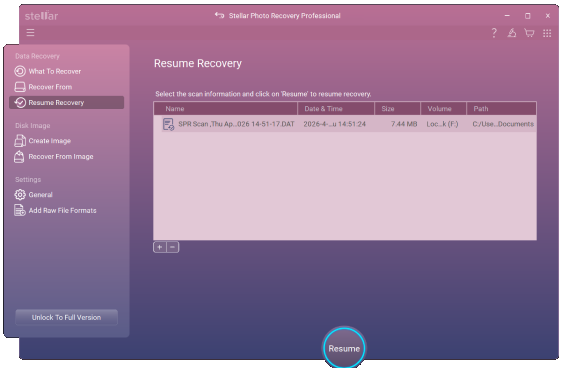Click the activation key icon in toolbar
This screenshot has height=368, width=568.
click(511, 33)
